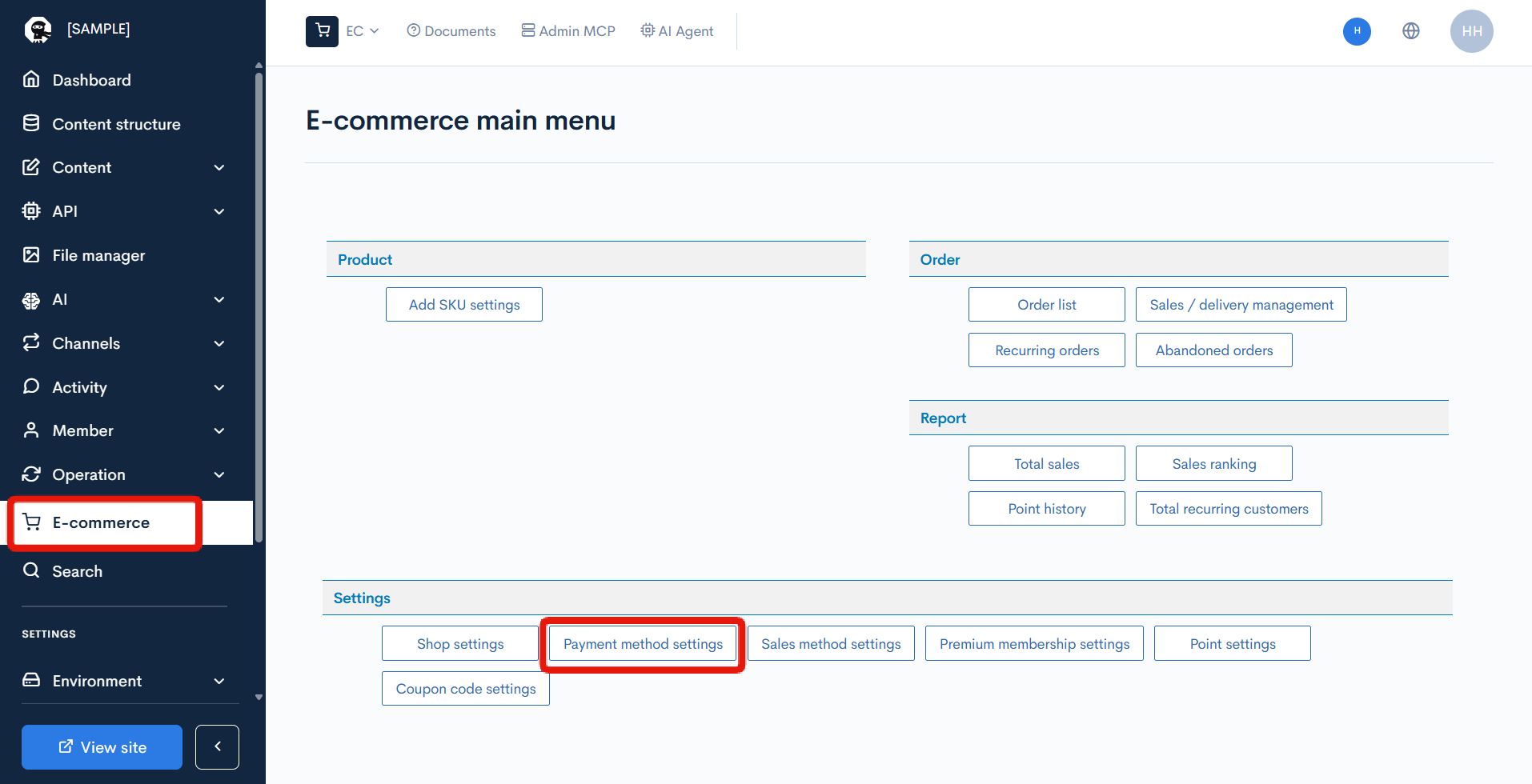Viewport: 1532px width, 784px height.
Task: Click the Activity speech bubble icon
Action: tap(31, 386)
